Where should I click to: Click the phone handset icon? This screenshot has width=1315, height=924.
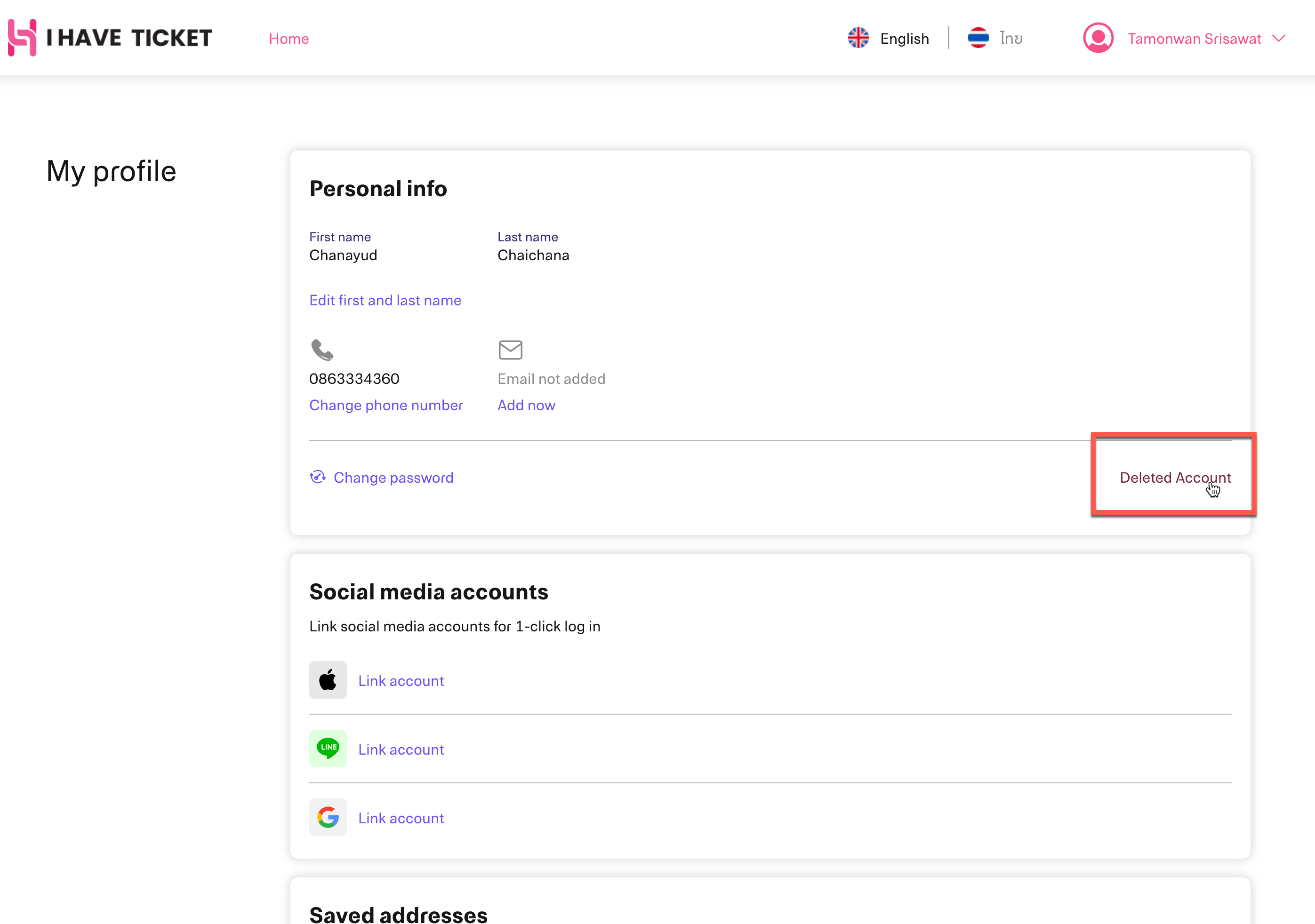(x=322, y=349)
